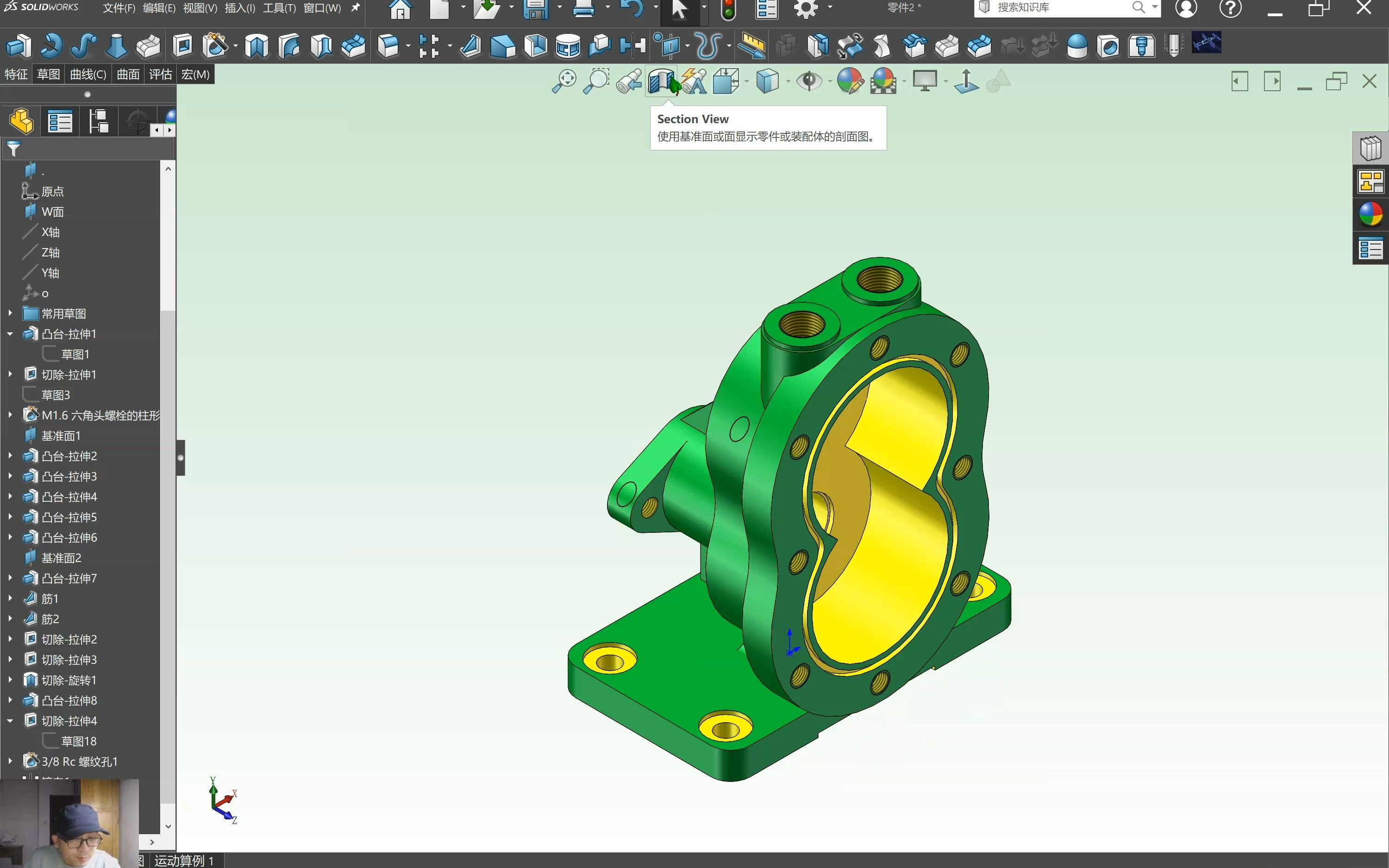Viewport: 1389px width, 868px height.
Task: Open the 运动算例 1 tab
Action: pyautogui.click(x=184, y=861)
